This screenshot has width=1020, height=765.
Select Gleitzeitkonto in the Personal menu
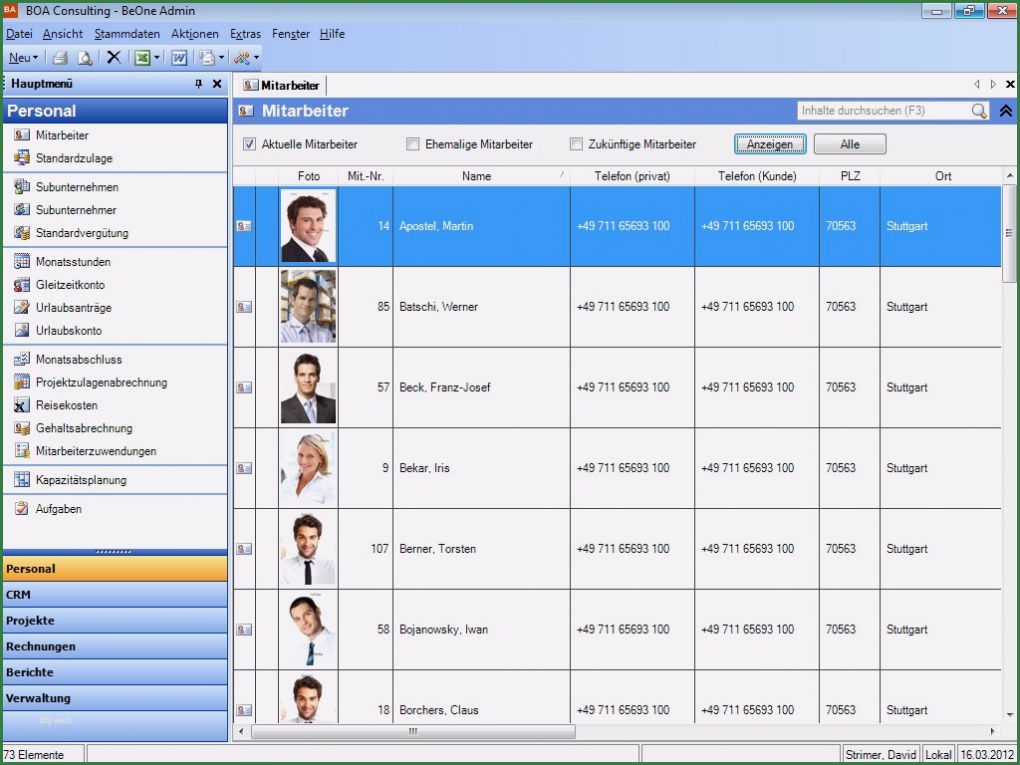[x=69, y=285]
